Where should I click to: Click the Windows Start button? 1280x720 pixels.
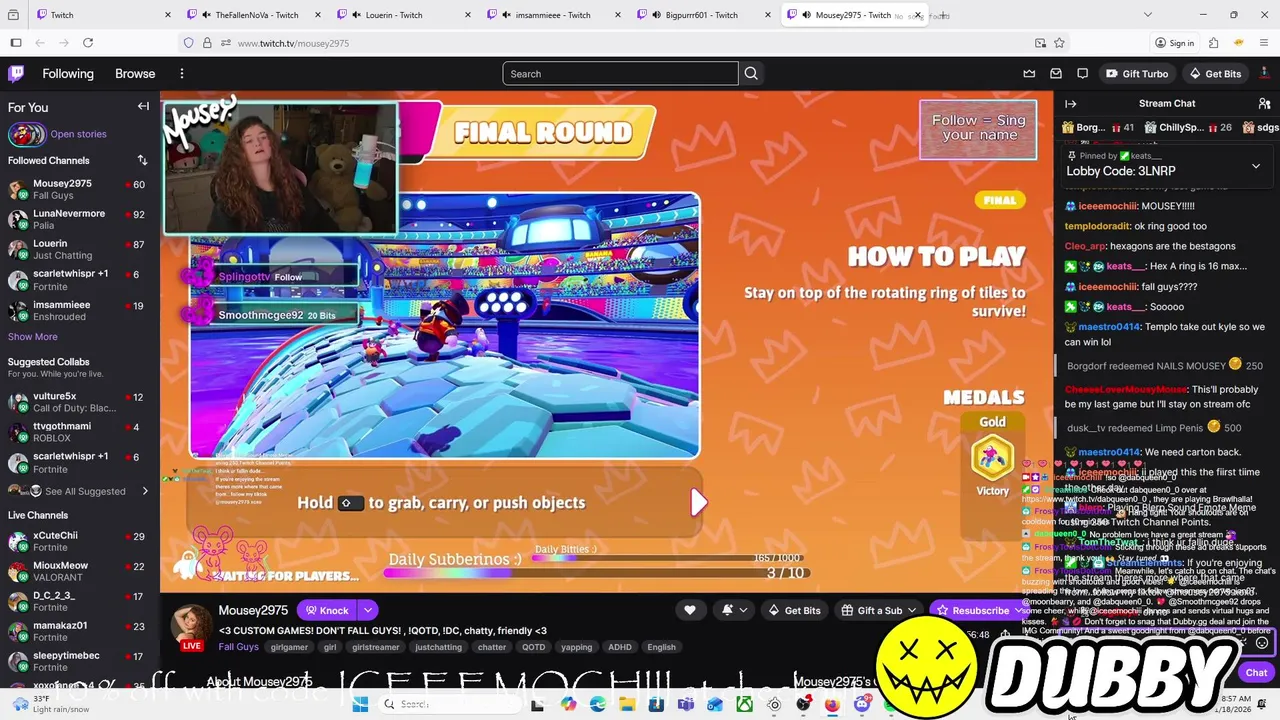point(360,704)
